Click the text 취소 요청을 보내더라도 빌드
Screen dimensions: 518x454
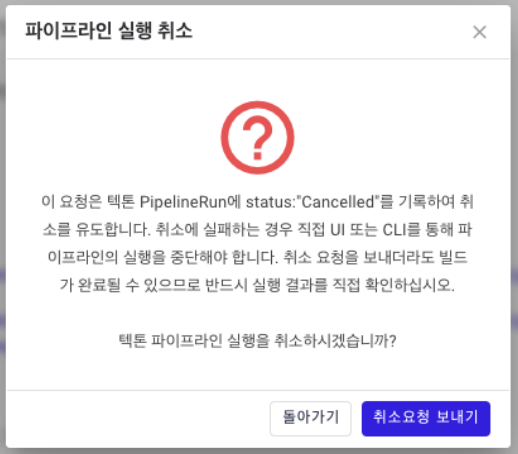(x=375, y=257)
